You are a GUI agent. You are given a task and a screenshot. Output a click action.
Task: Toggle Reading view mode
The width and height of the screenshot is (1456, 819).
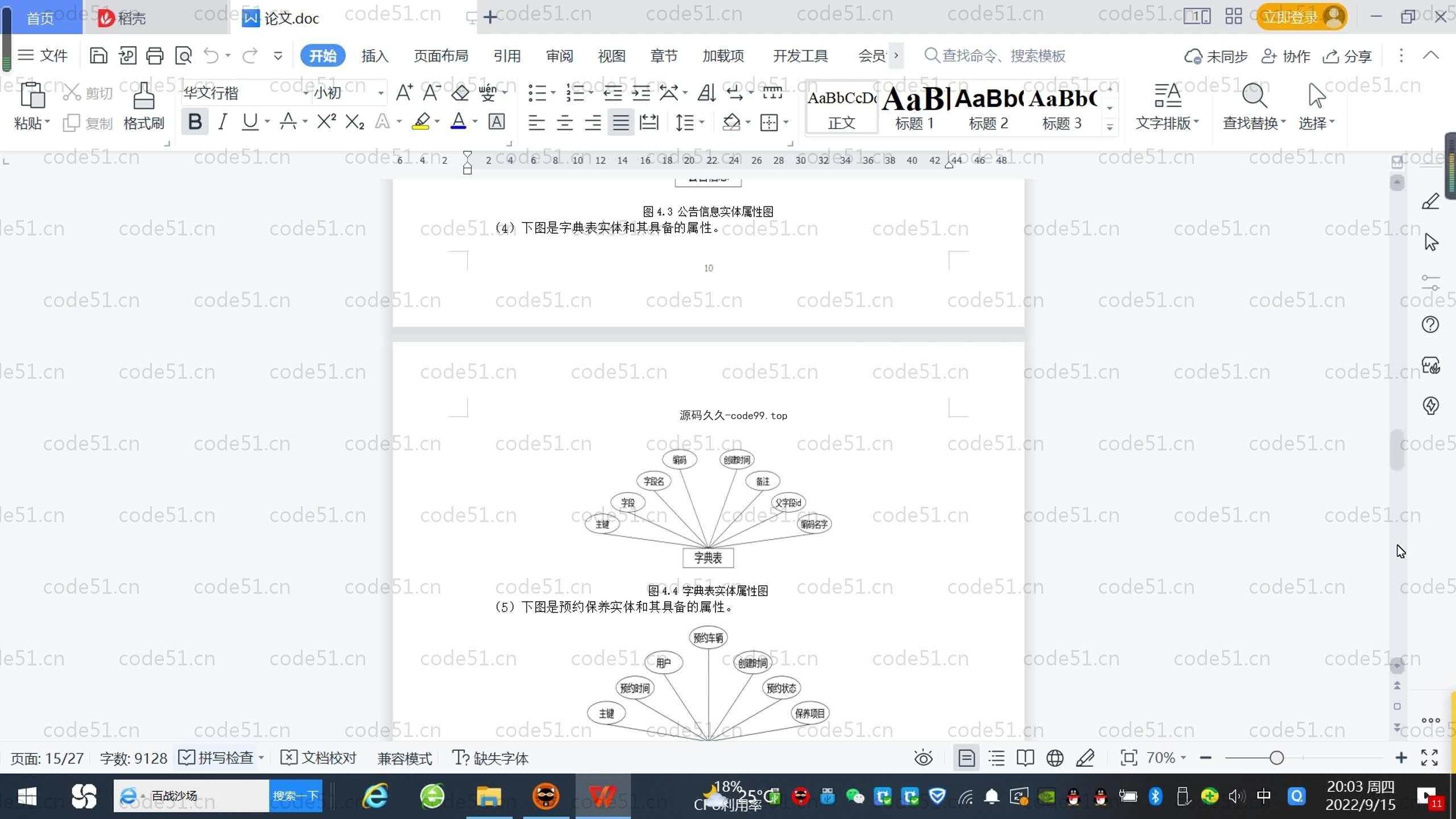coord(1025,758)
